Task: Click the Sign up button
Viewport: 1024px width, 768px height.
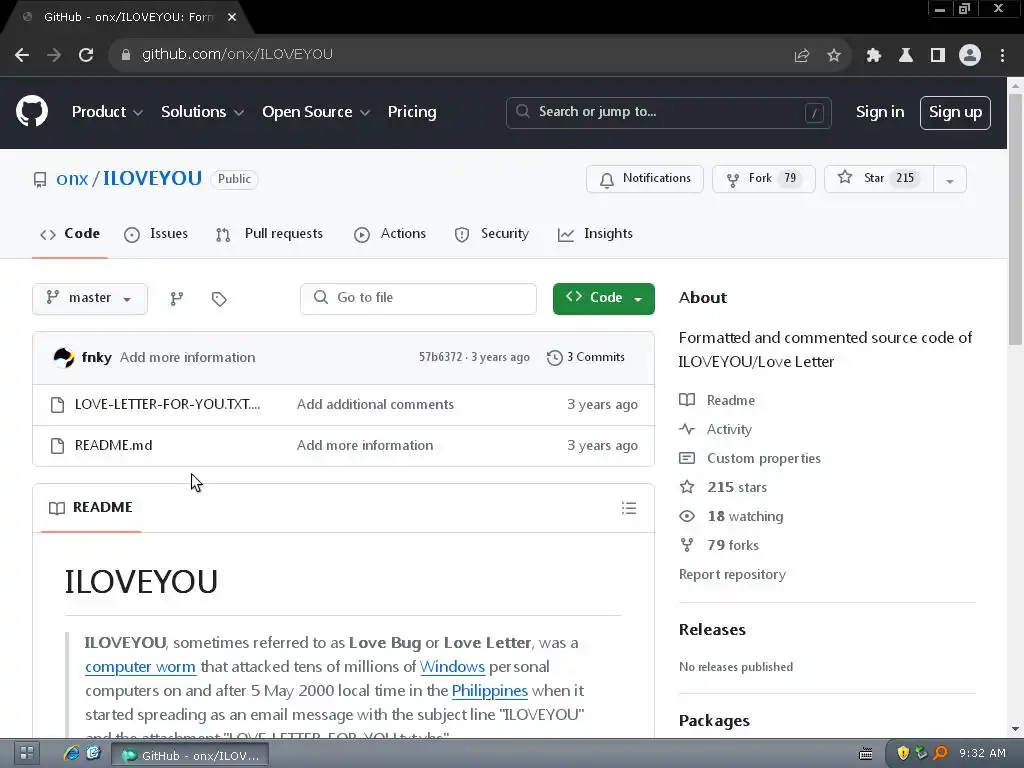Action: coord(955,112)
